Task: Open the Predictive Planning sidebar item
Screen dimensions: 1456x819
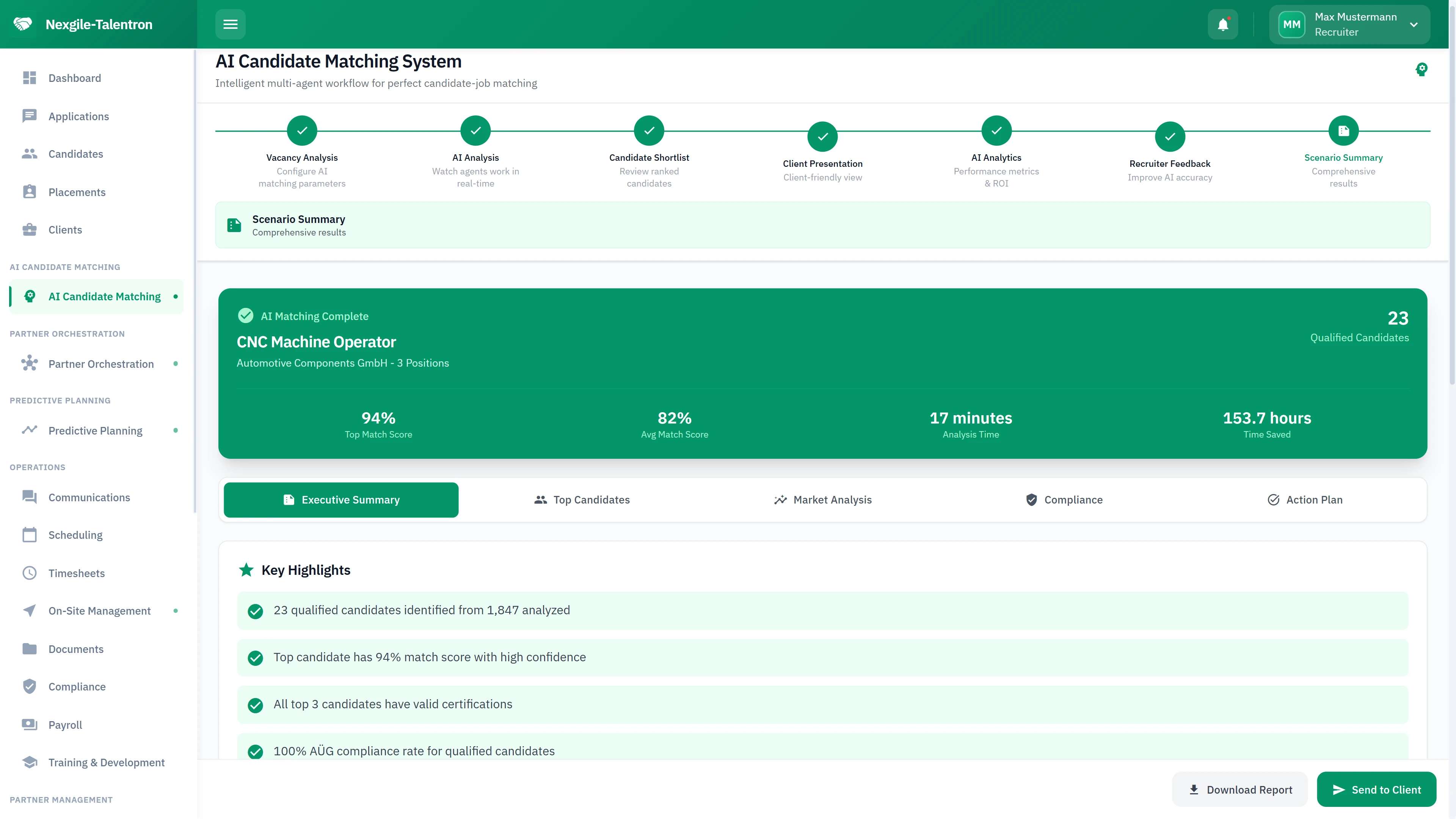Action: [x=95, y=431]
